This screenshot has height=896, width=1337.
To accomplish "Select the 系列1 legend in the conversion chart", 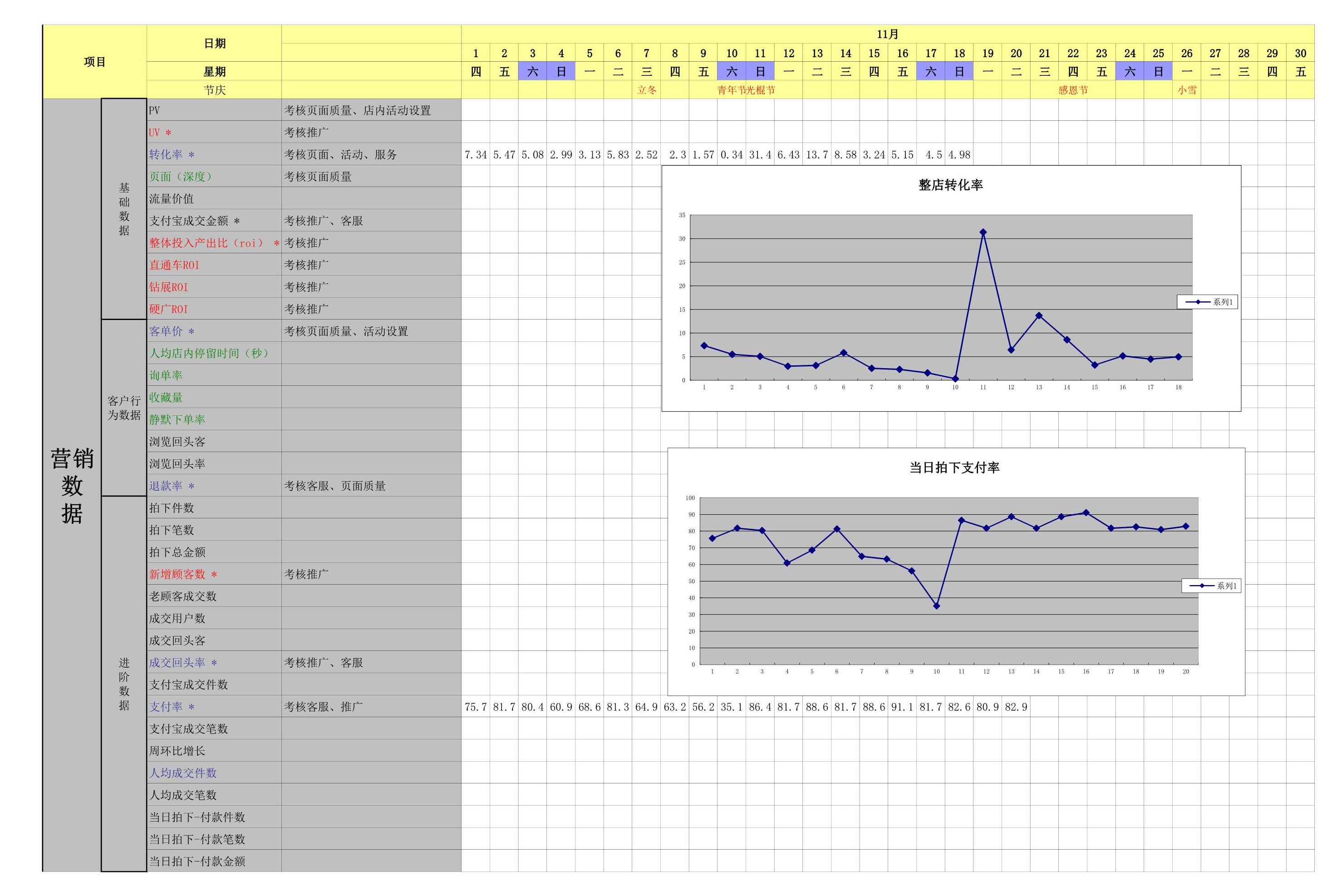I will 1207,302.
